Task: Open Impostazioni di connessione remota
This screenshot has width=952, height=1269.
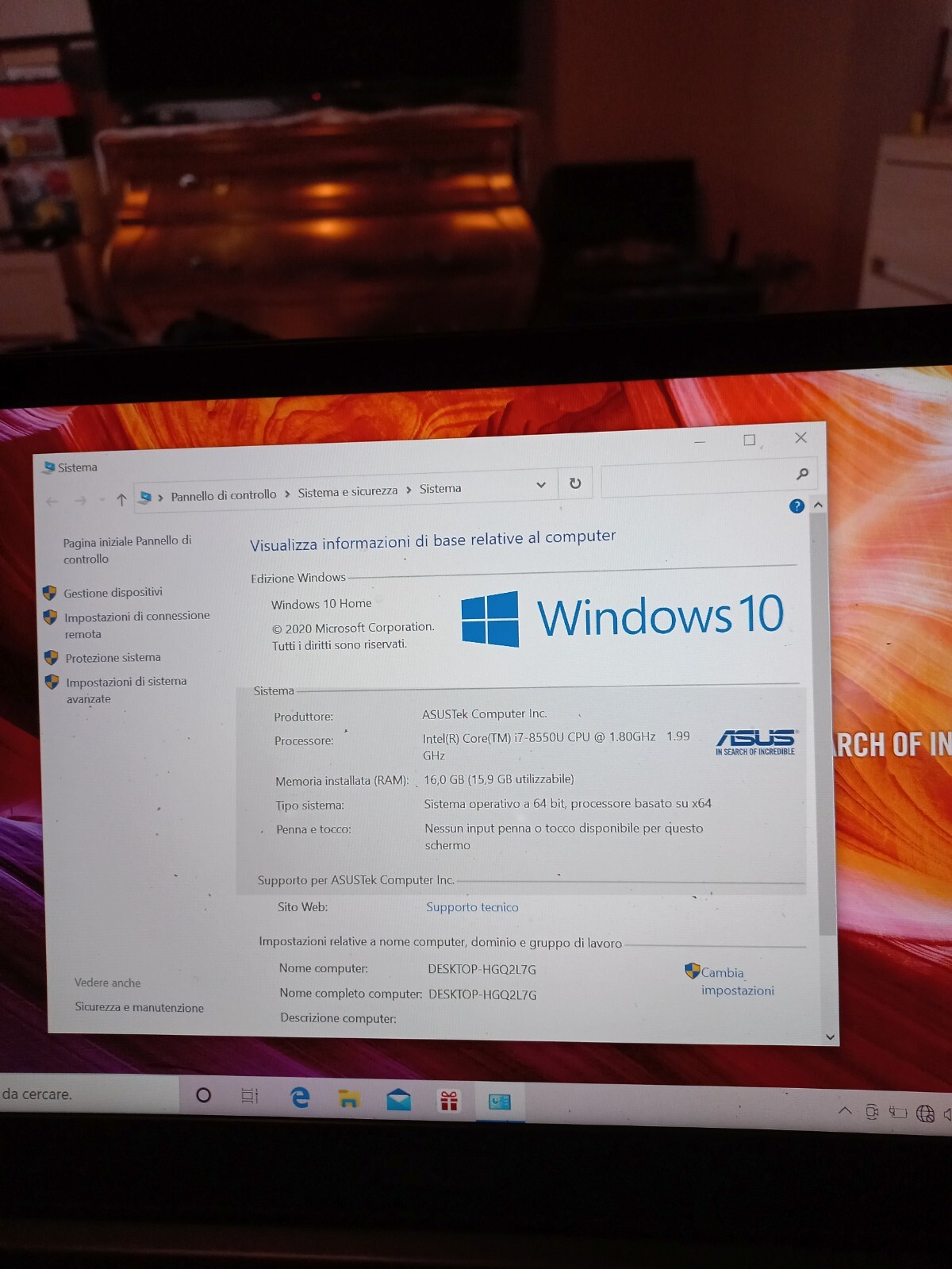Action: (x=136, y=625)
